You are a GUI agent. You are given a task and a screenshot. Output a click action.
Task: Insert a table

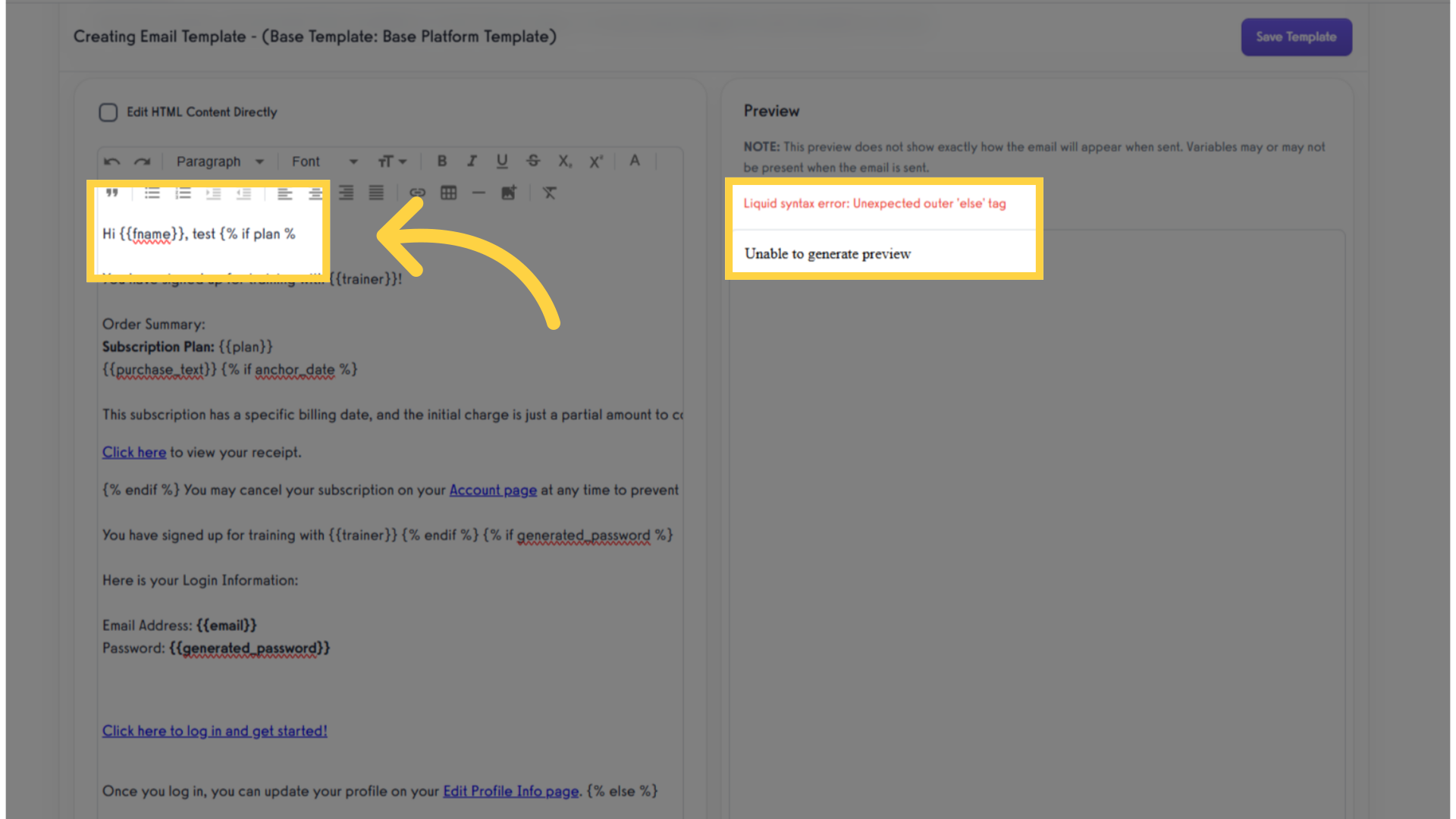coord(448,193)
